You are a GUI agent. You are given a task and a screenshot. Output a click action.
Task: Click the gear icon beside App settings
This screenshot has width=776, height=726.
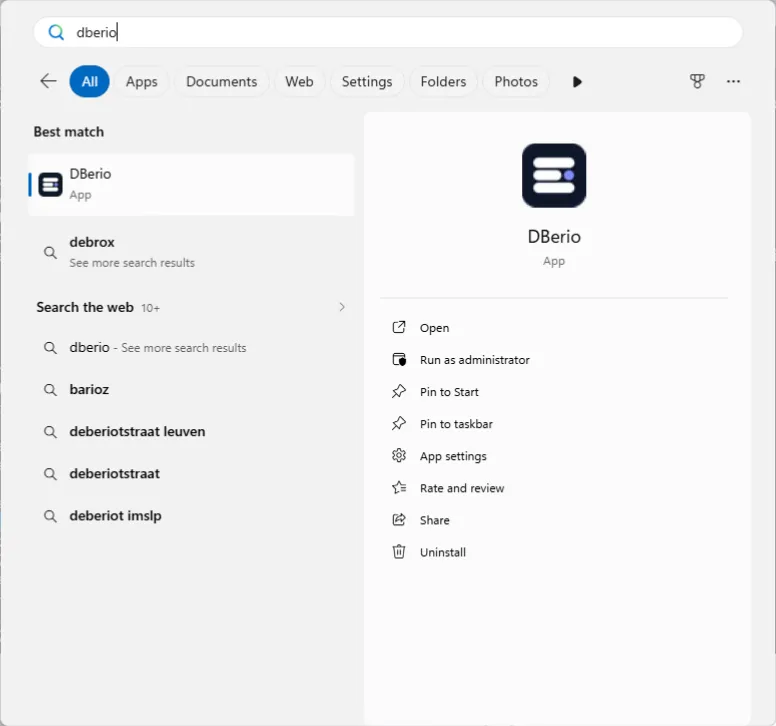399,455
